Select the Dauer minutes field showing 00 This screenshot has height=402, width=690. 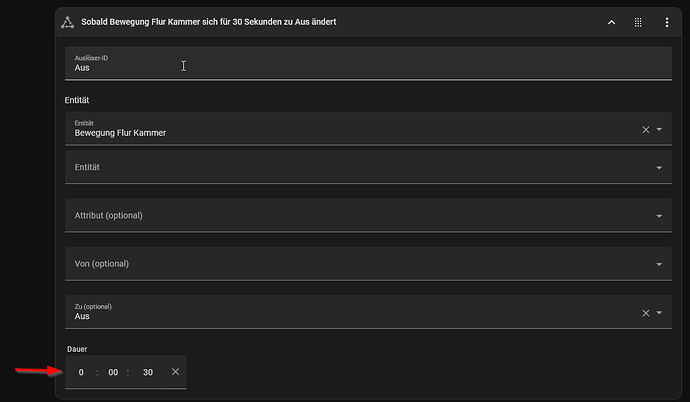[113, 373]
